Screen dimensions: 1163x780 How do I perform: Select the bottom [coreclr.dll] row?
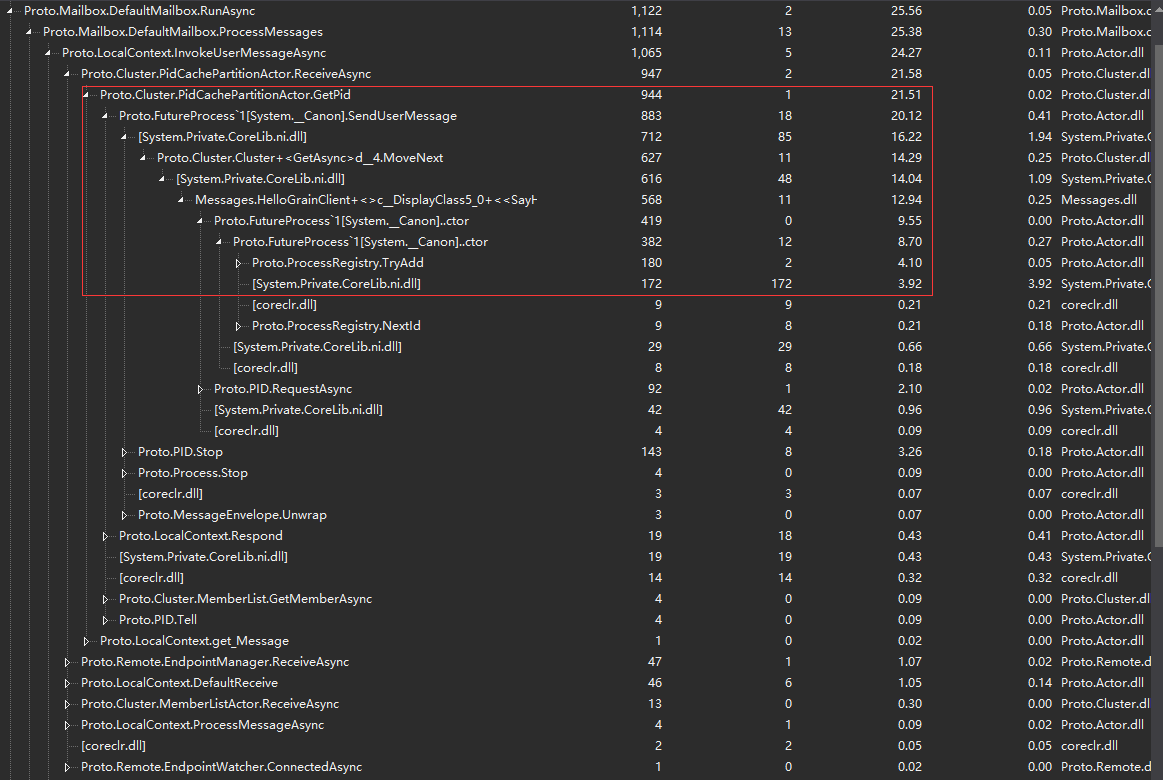113,745
